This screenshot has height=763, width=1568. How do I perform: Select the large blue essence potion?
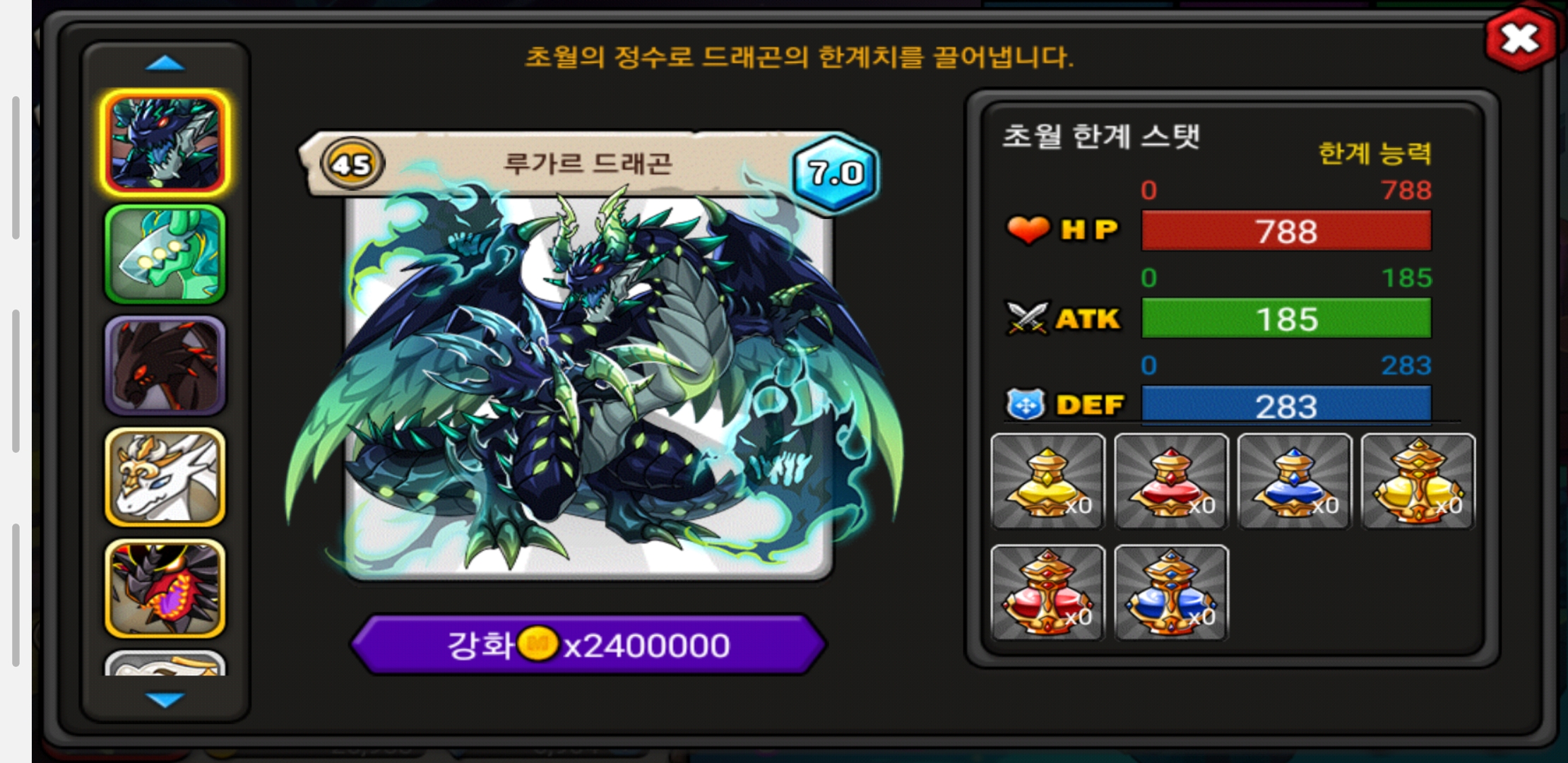pos(1171,593)
